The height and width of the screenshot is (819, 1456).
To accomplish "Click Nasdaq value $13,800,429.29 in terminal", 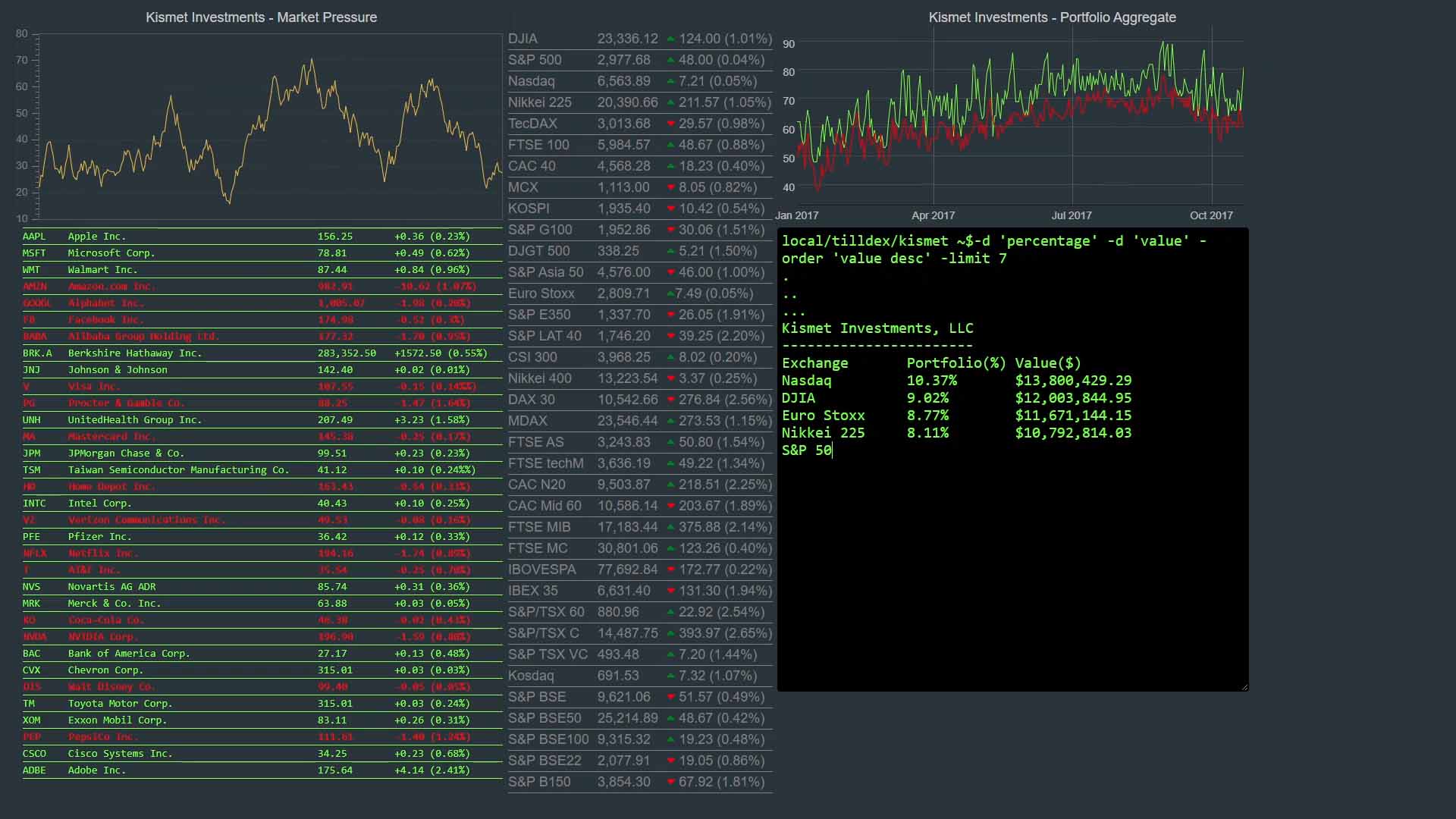I will pyautogui.click(x=1073, y=381).
